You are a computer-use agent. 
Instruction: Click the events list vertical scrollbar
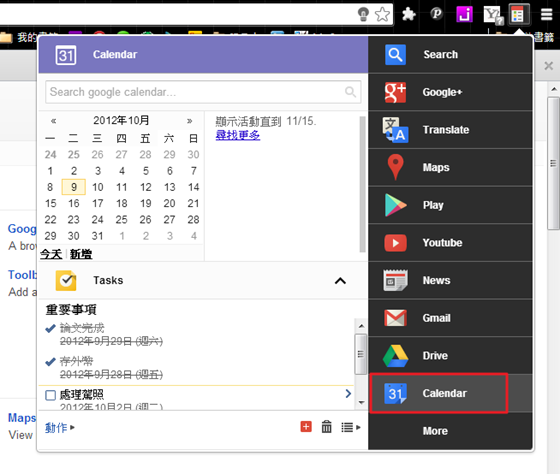[x=362, y=184]
